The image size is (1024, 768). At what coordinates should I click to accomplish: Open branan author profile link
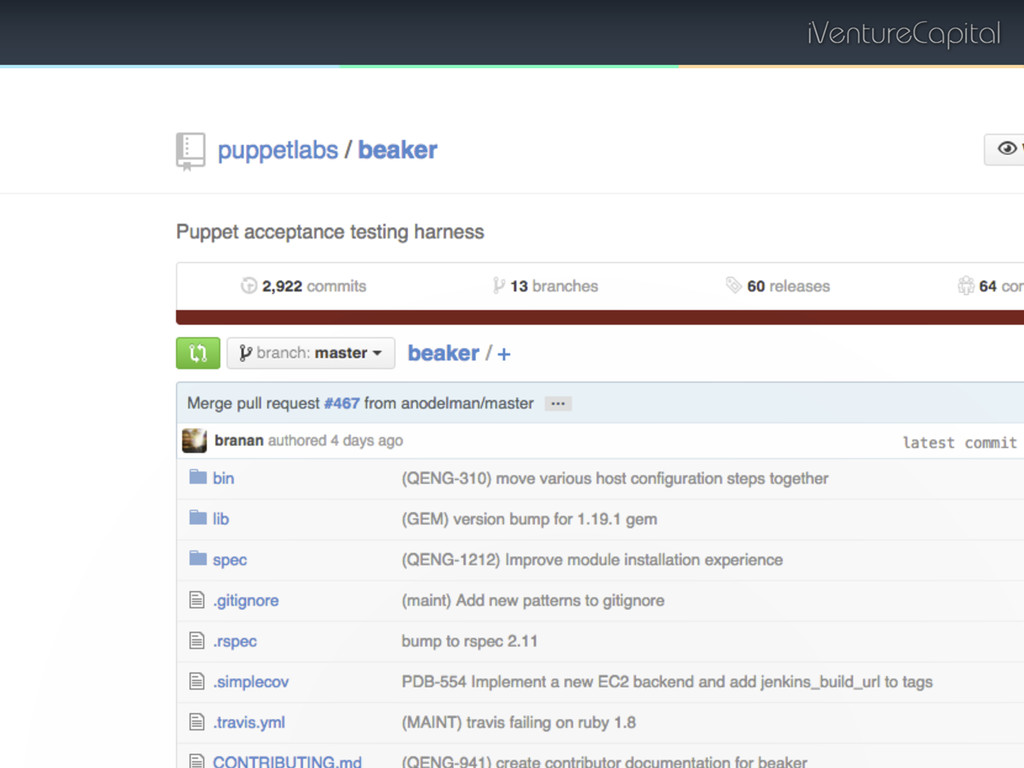coord(239,441)
